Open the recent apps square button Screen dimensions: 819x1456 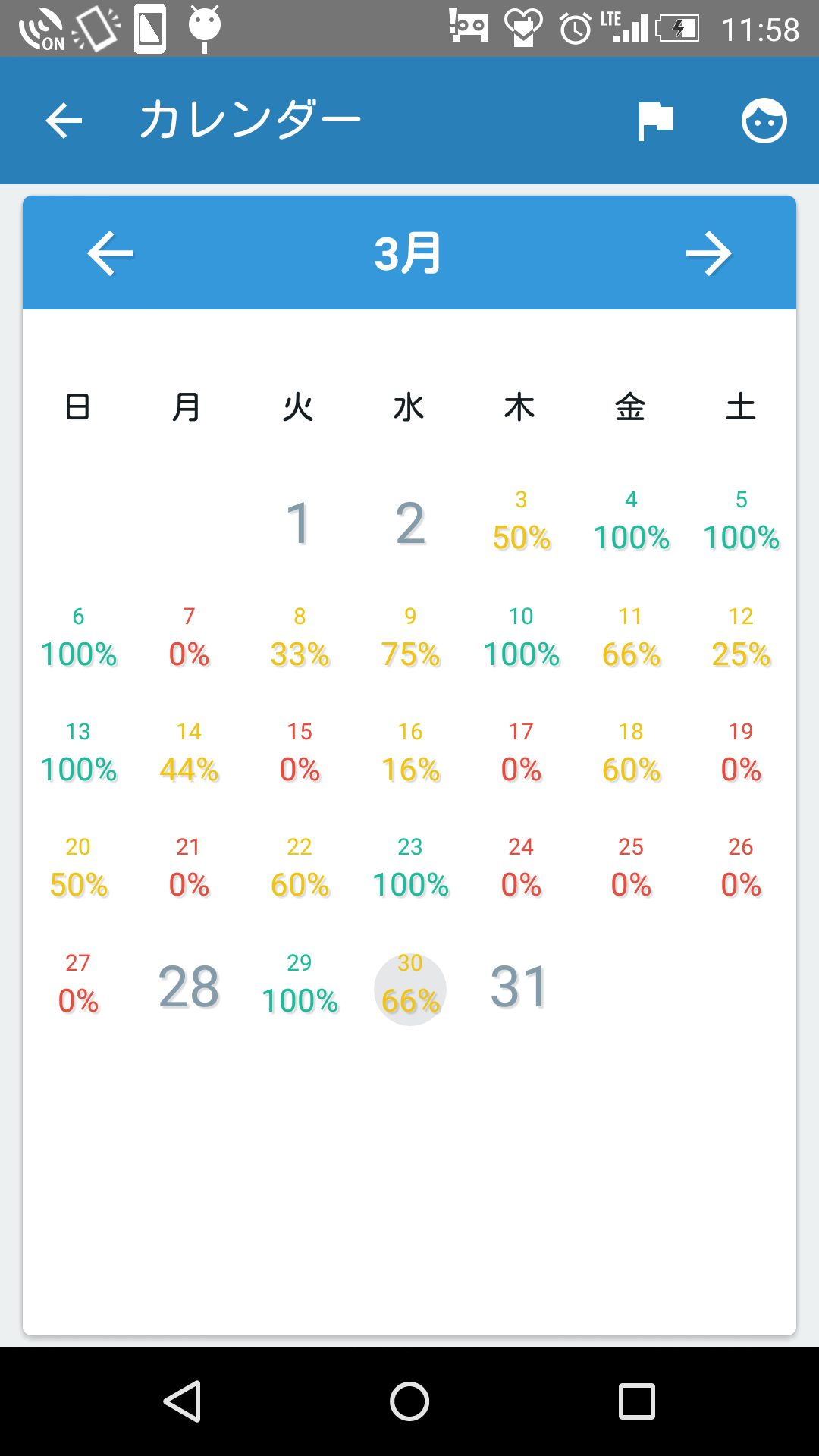(636, 1401)
